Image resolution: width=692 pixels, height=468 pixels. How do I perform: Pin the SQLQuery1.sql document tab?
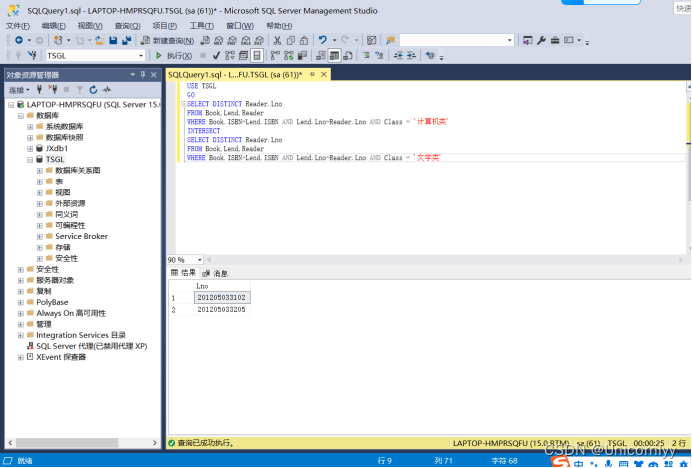click(x=312, y=75)
